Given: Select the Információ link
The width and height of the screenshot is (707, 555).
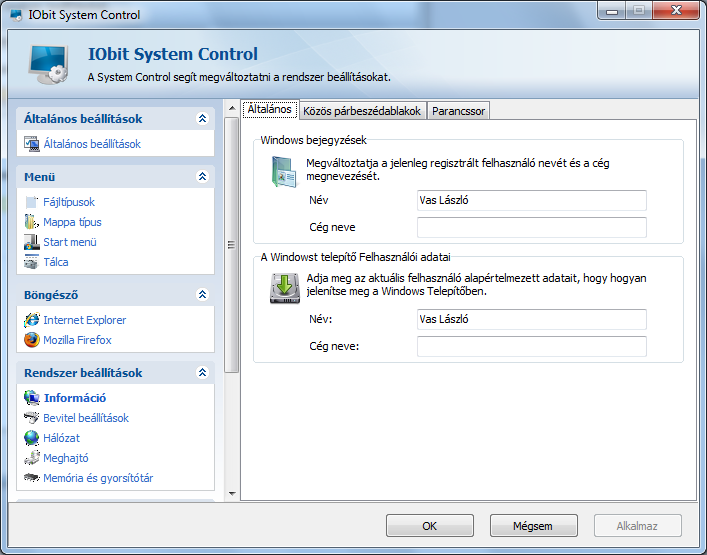Looking at the screenshot, I should (75, 398).
